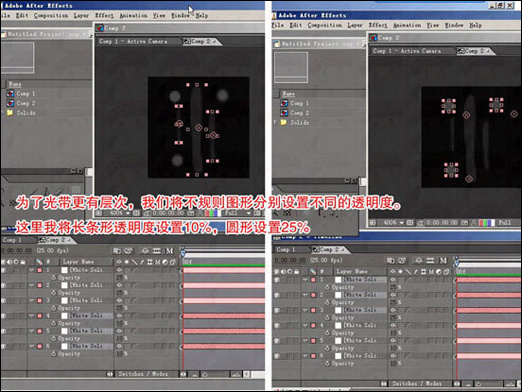Screen dimensions: 522x392
Task: Toggle frame blending button in right timeline toolbar
Action: coord(430,260)
